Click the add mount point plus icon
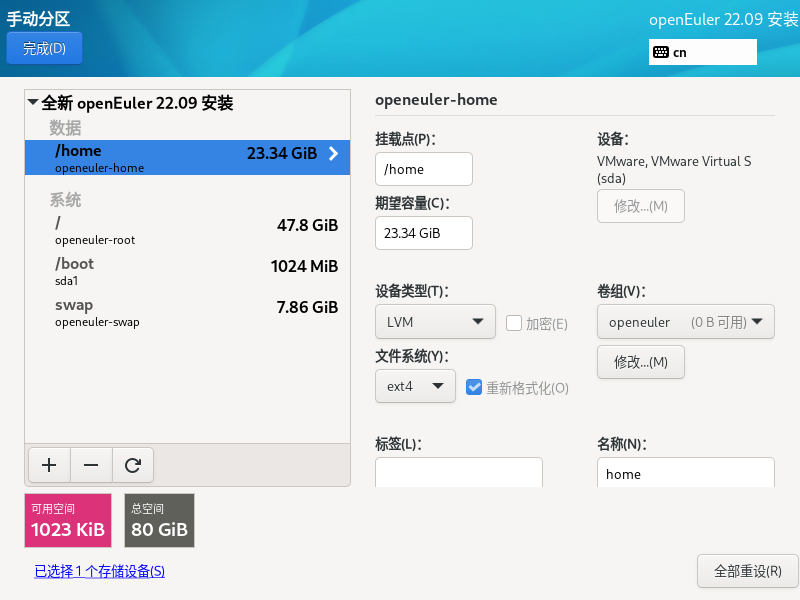The width and height of the screenshot is (800, 600). 49,465
